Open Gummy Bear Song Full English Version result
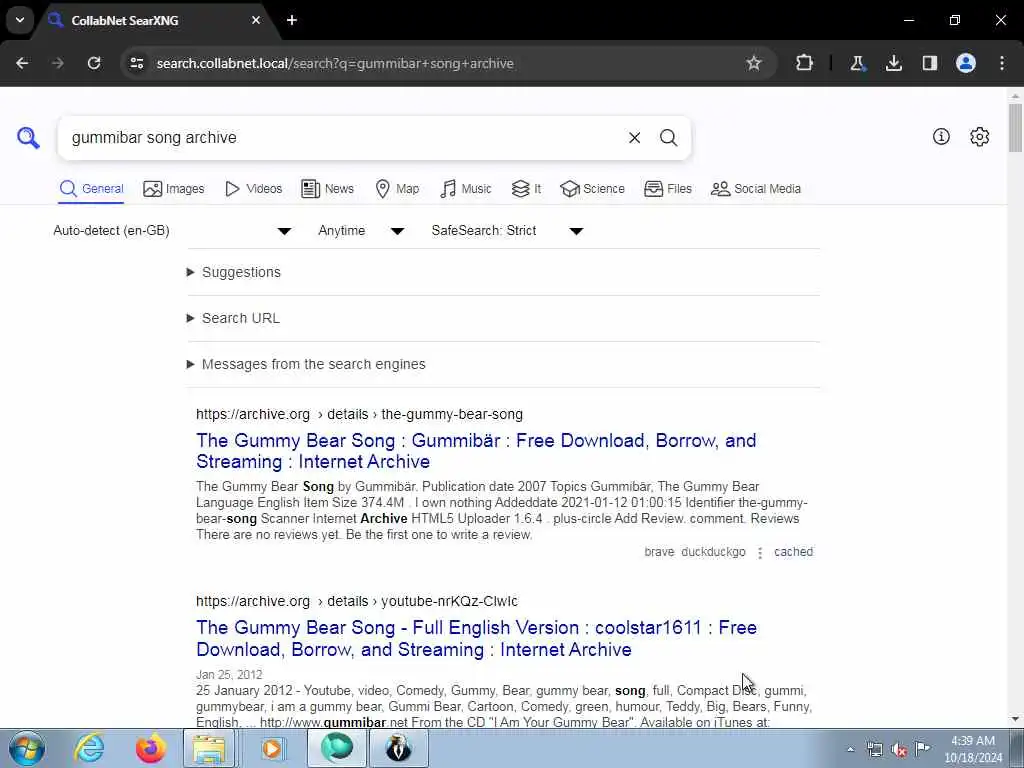 click(x=477, y=638)
